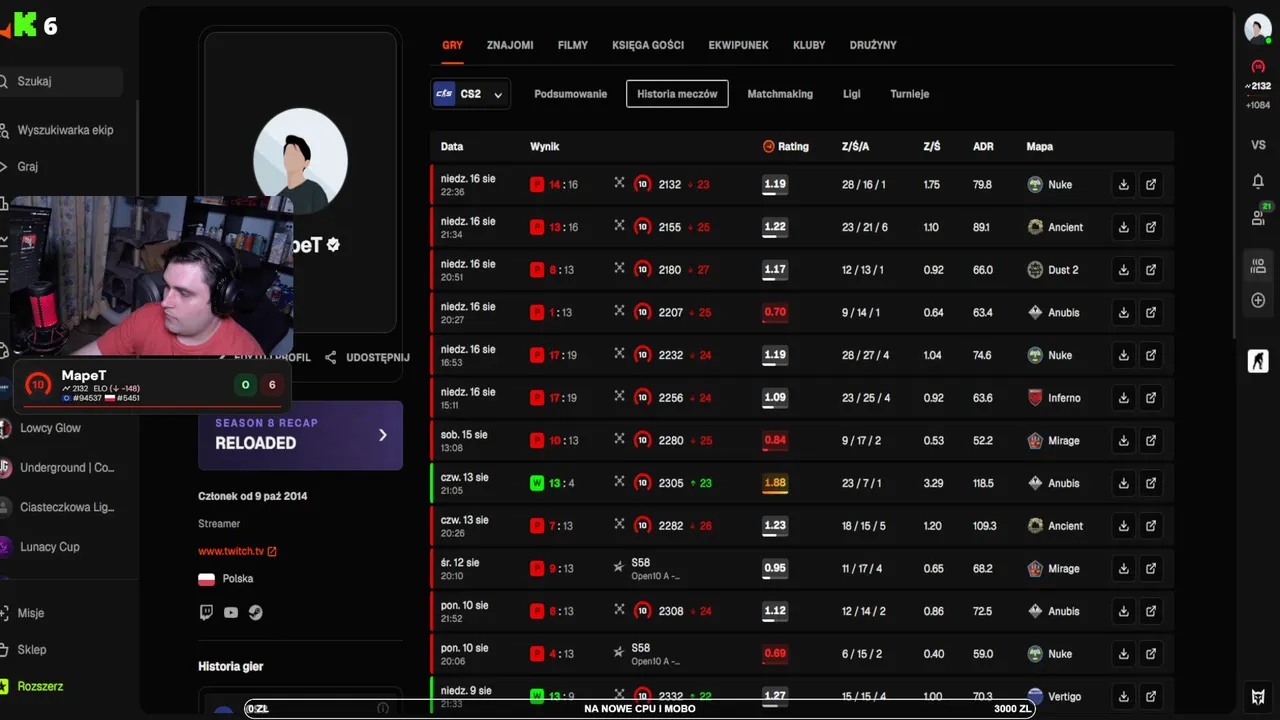Open the CS2 game selector dropdown
This screenshot has width=1280, height=720.
pyautogui.click(x=470, y=94)
